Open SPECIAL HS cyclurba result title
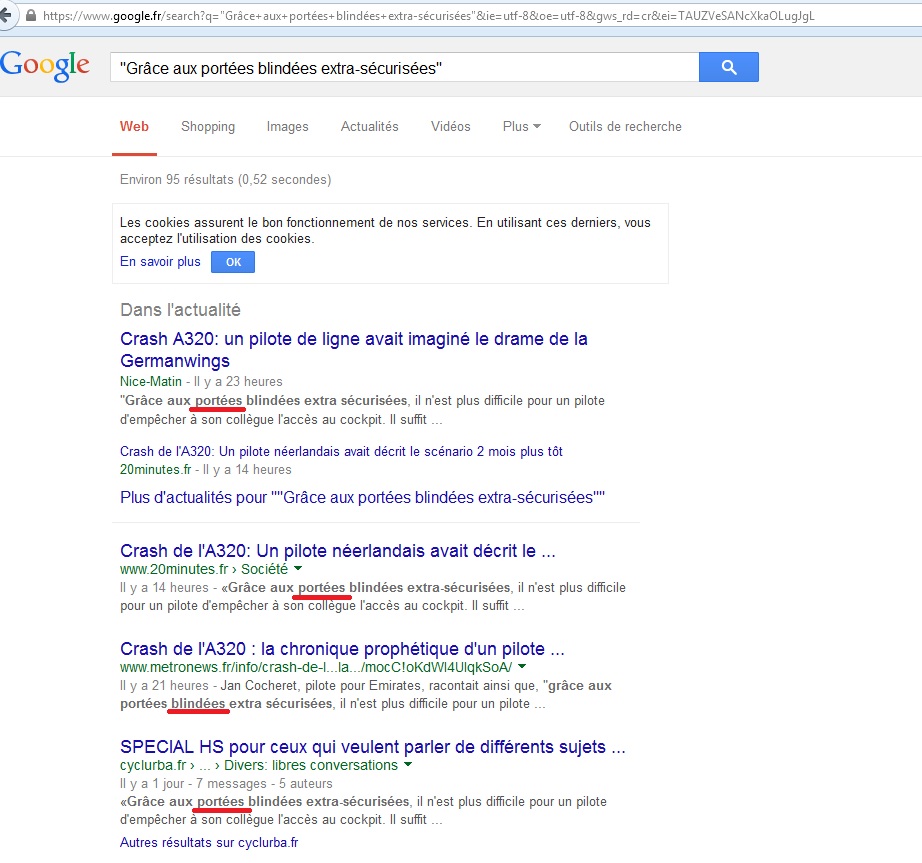Viewport: 922px width, 863px height. (372, 747)
